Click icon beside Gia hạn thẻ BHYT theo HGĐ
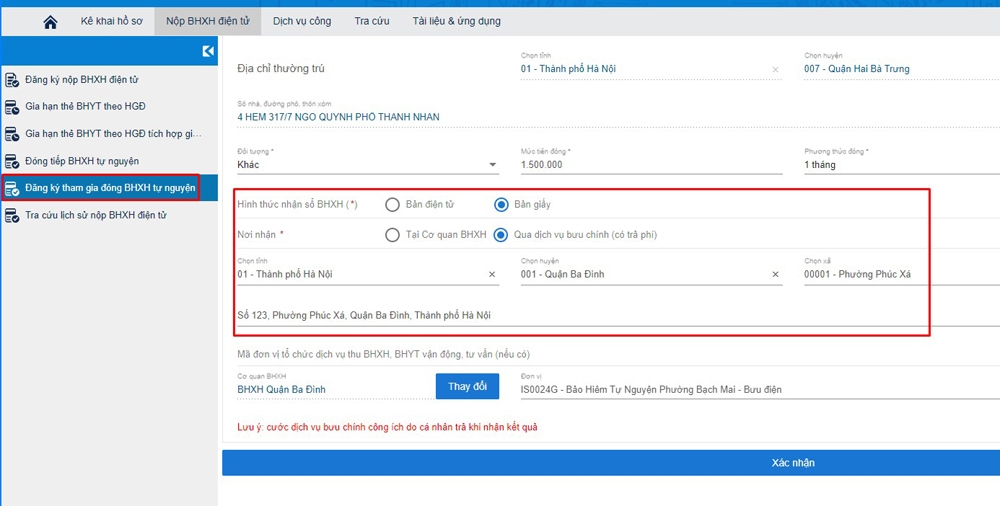Image resolution: width=1000 pixels, height=506 pixels. [12, 107]
